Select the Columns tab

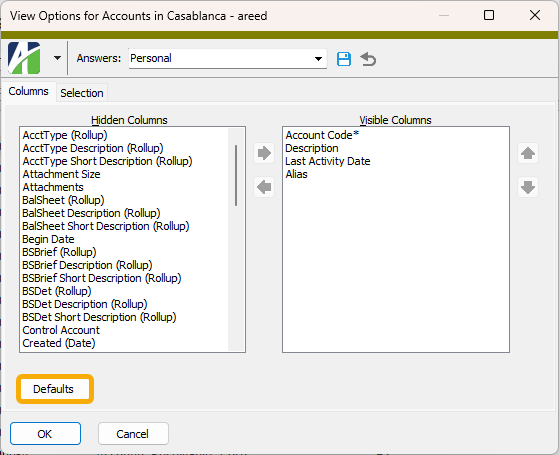[x=29, y=91]
